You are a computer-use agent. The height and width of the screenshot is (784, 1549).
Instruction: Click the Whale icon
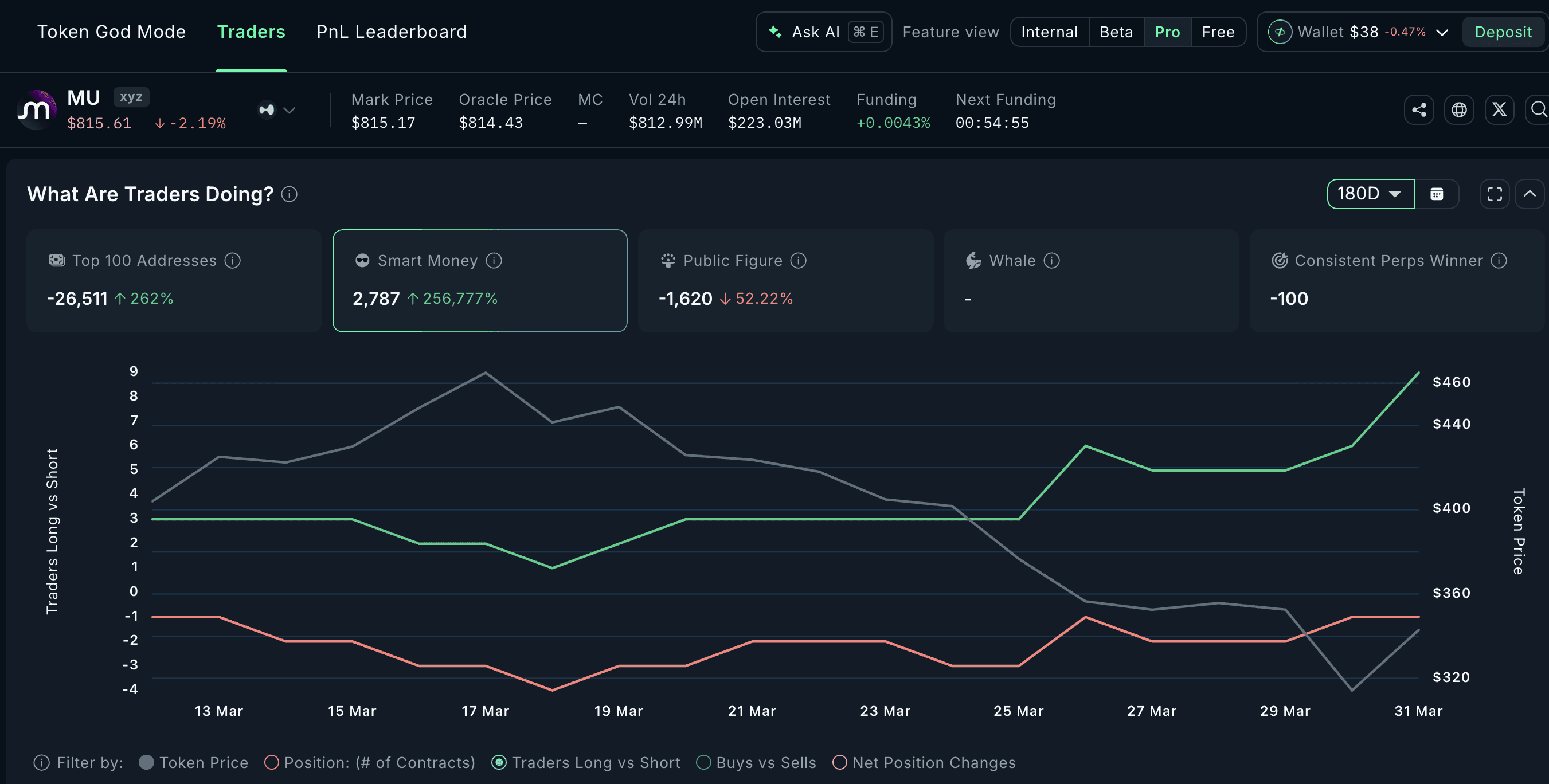click(973, 260)
